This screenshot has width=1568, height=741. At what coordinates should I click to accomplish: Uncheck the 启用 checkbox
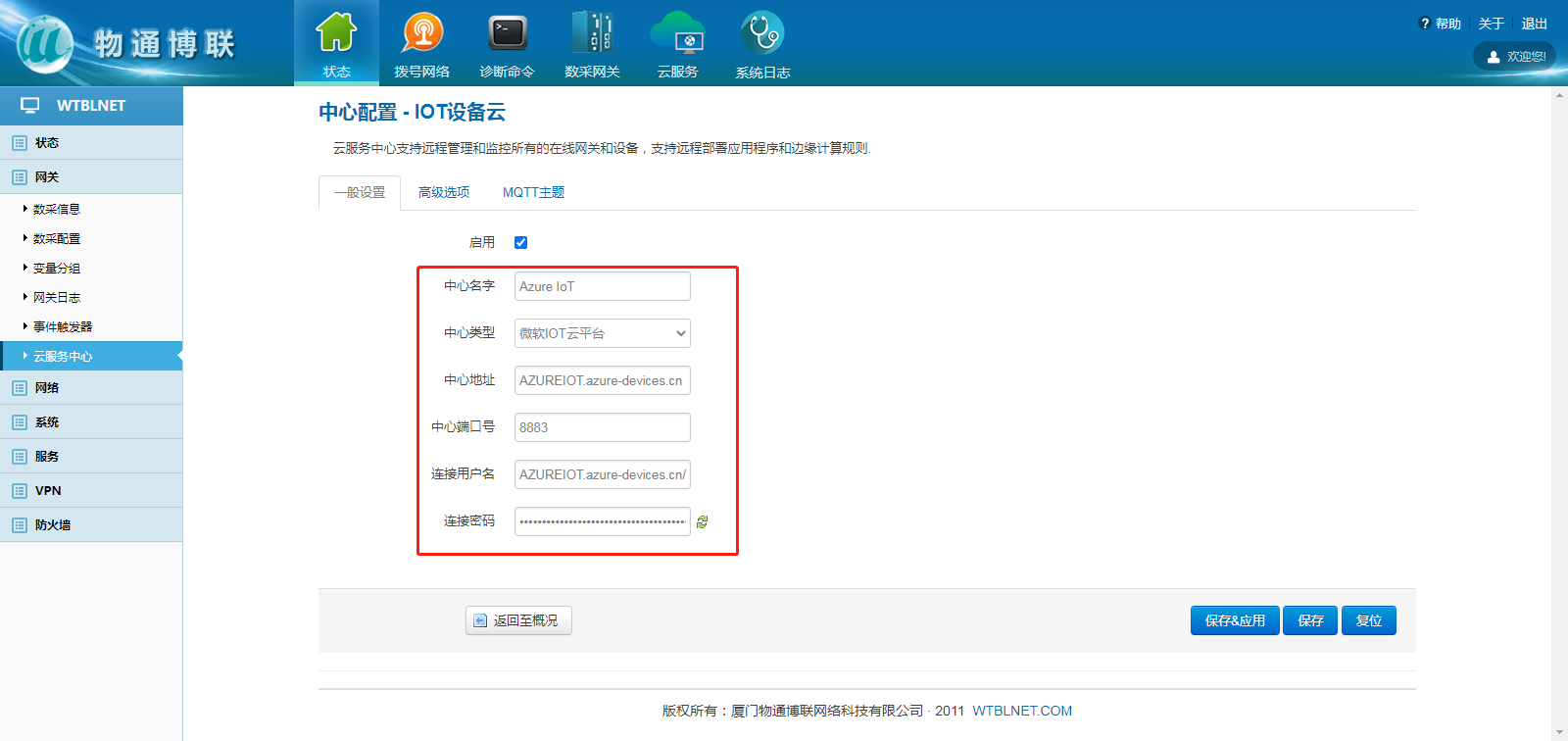coord(521,243)
